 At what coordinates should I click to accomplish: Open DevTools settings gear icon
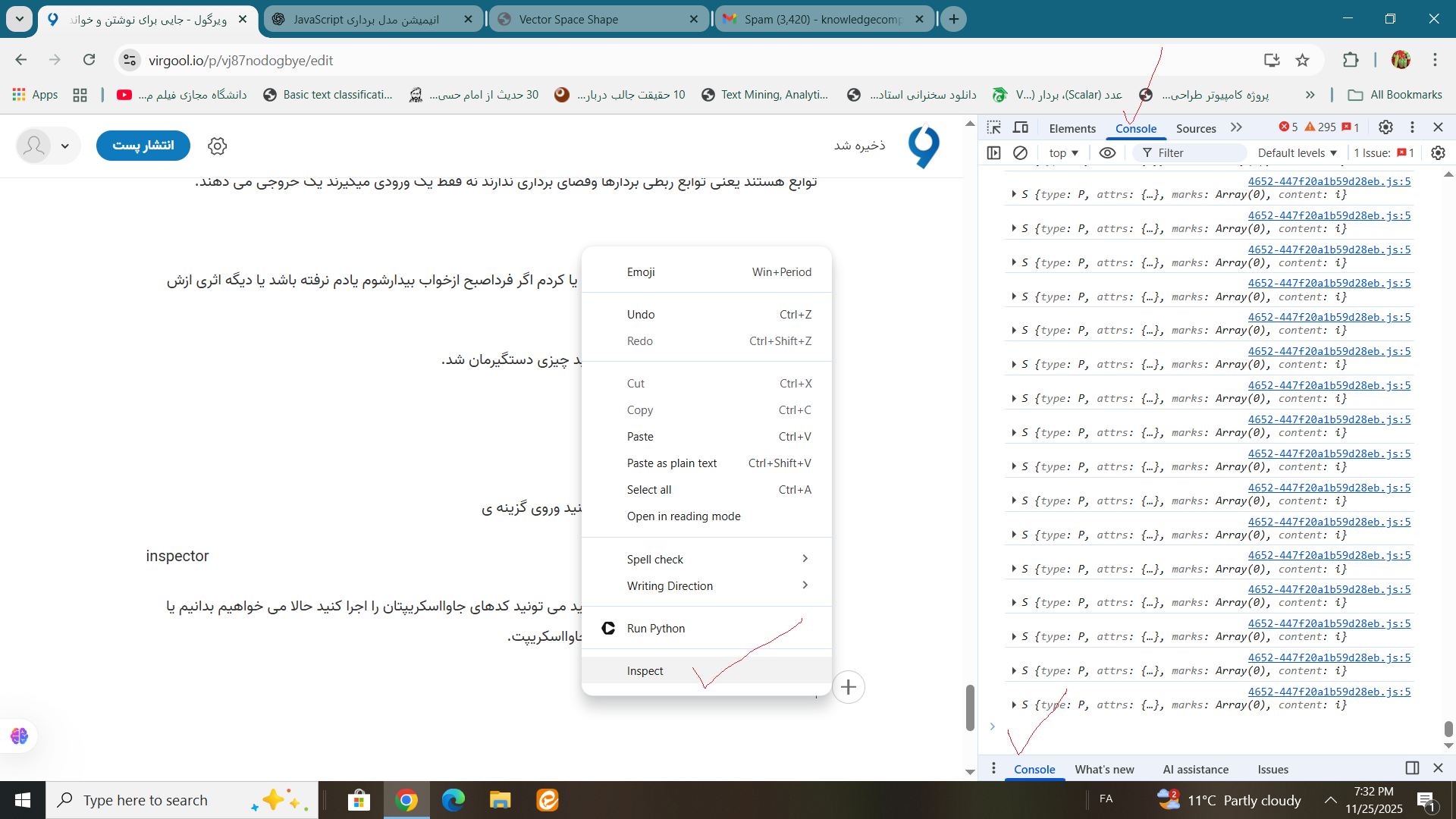tap(1385, 127)
